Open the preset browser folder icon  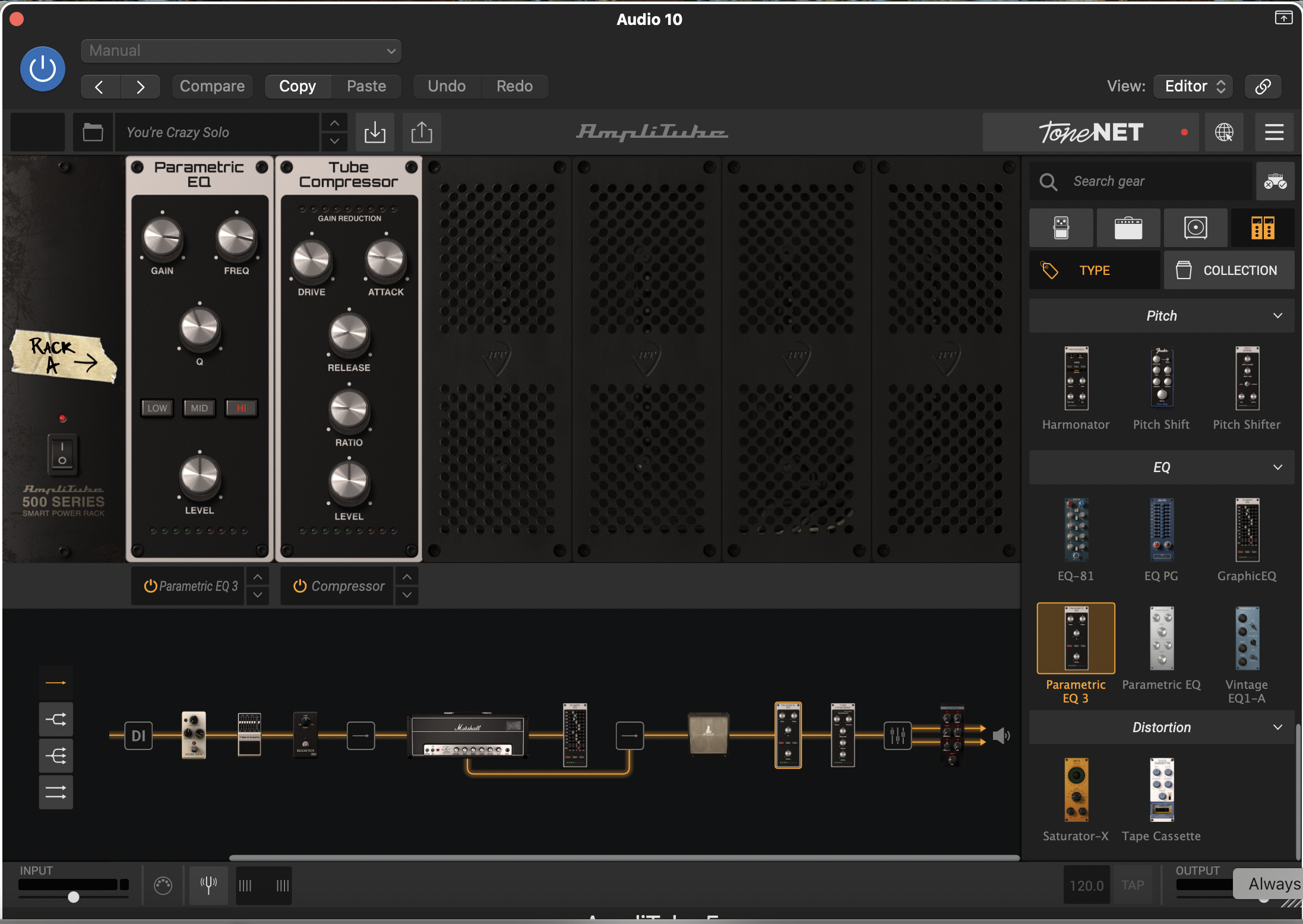coord(93,132)
